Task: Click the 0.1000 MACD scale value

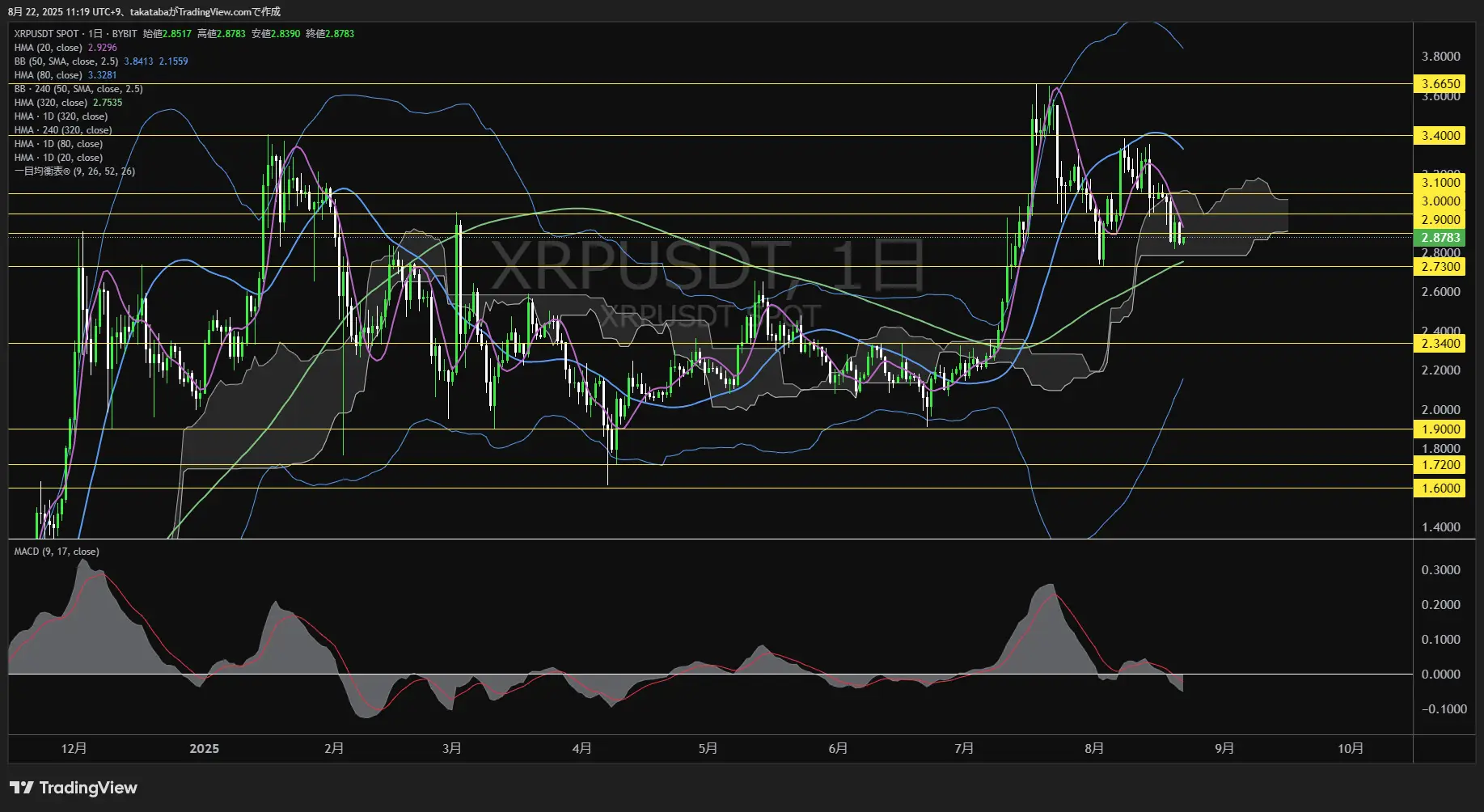Action: (x=1440, y=639)
